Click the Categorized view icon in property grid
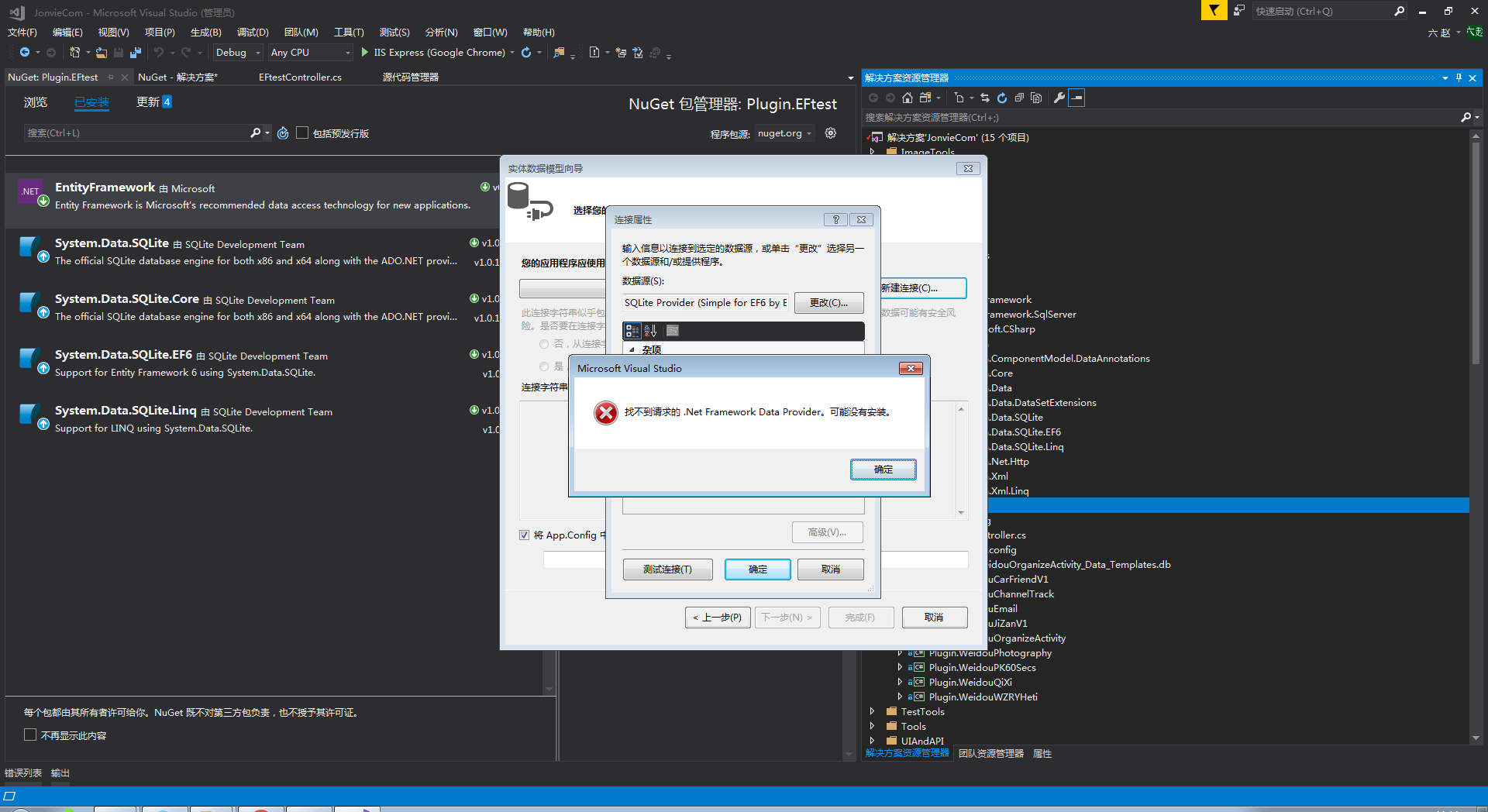The width and height of the screenshot is (1488, 812). [x=632, y=331]
